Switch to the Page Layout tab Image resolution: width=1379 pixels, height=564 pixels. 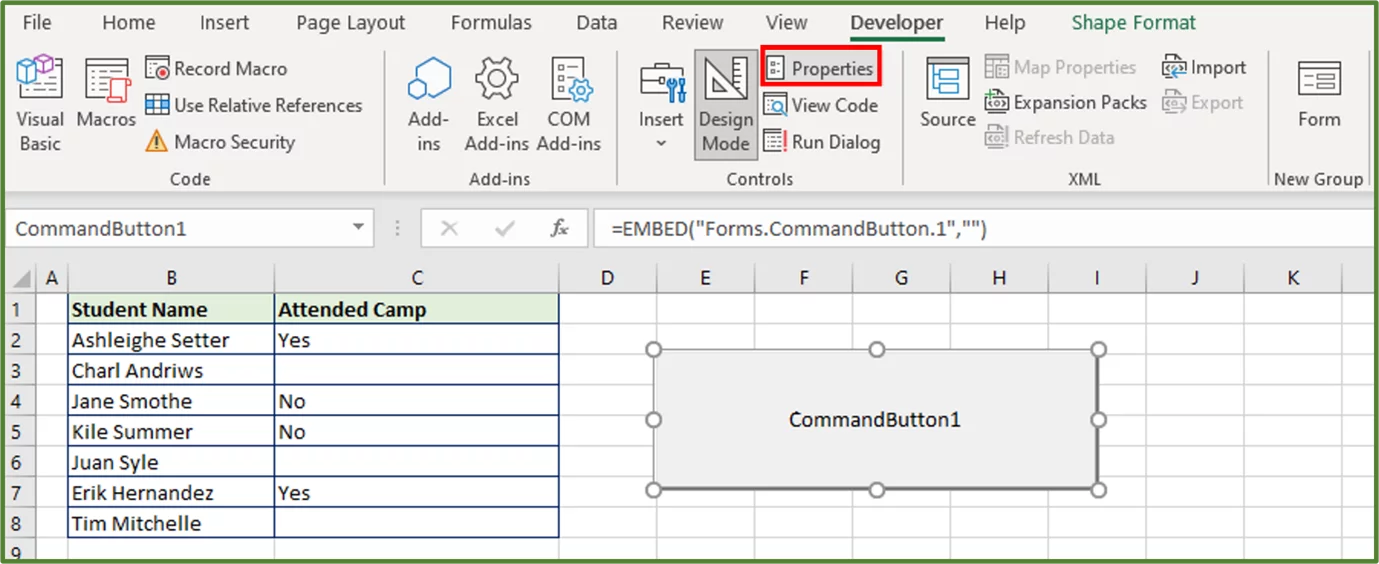pyautogui.click(x=351, y=22)
